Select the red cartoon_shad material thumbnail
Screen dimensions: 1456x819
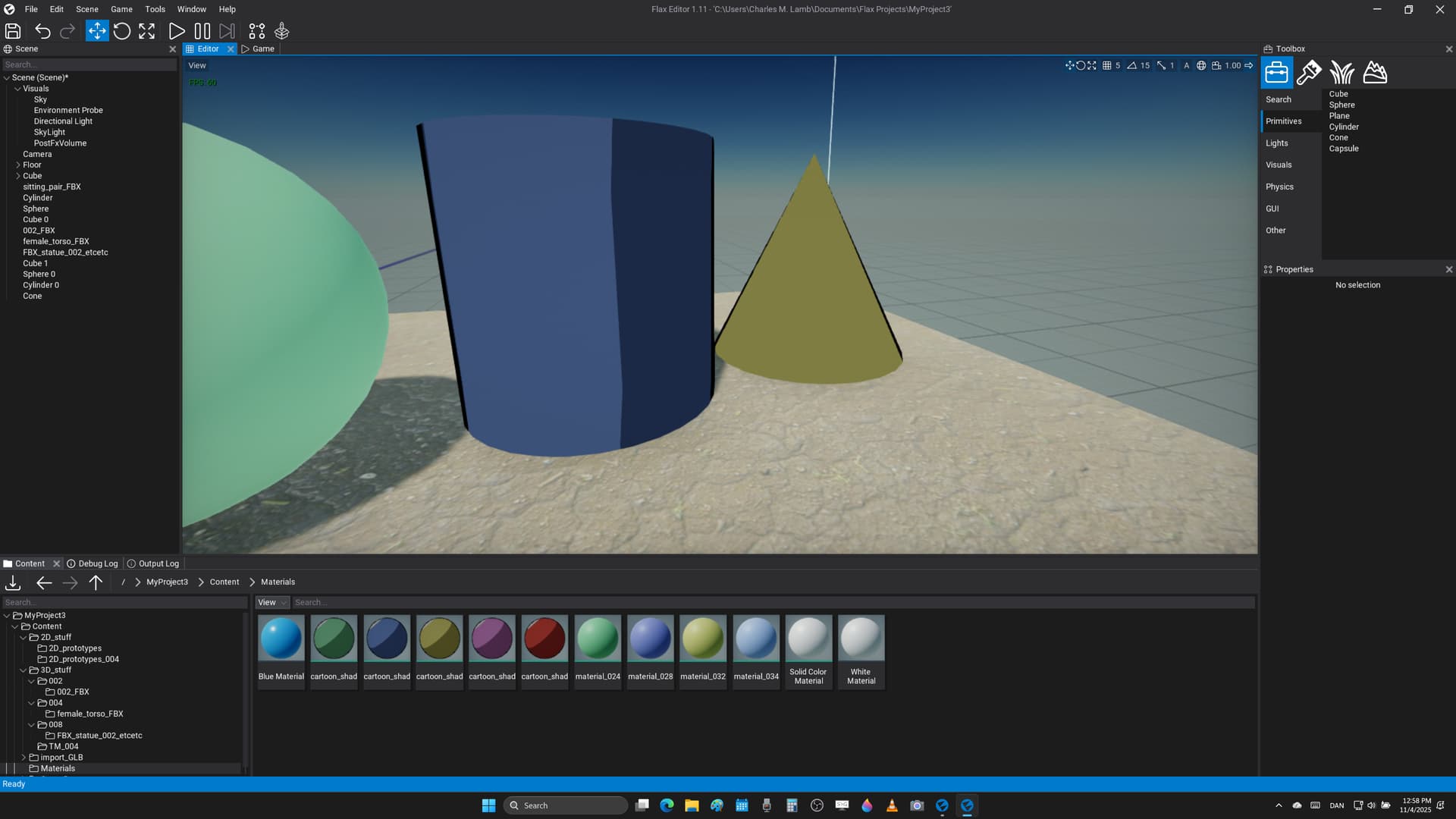[544, 639]
